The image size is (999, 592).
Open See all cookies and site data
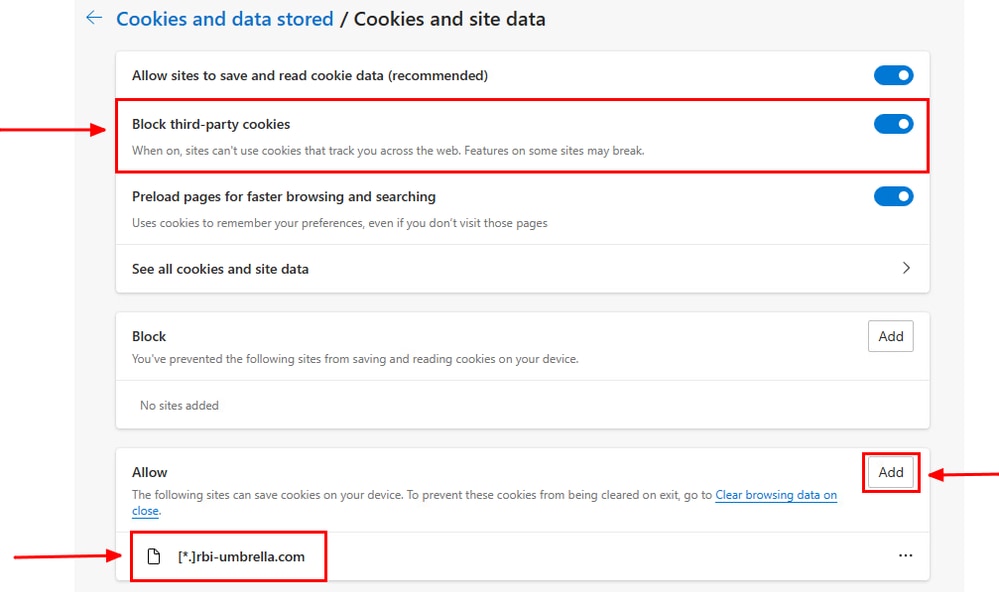click(522, 269)
